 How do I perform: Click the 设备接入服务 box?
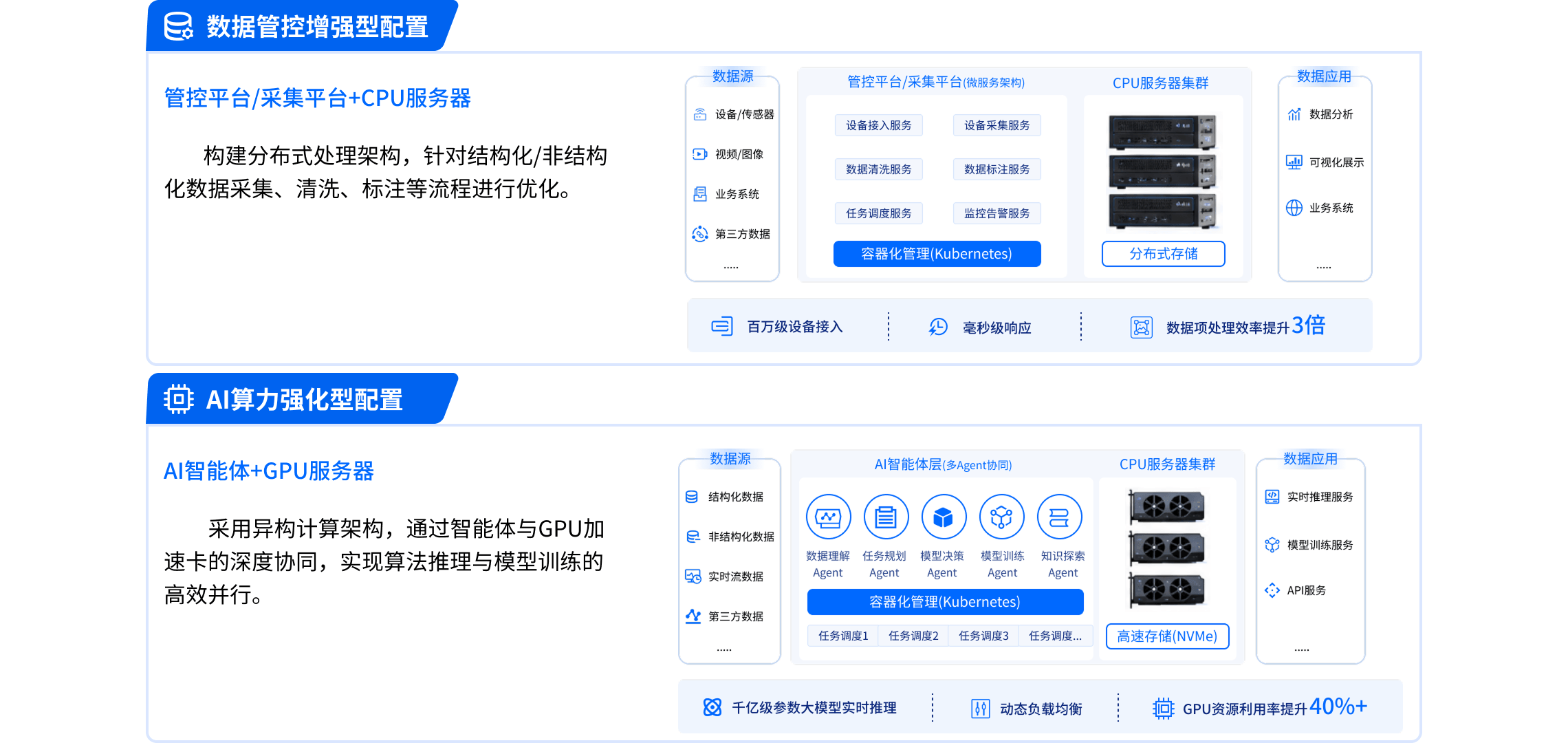click(879, 125)
